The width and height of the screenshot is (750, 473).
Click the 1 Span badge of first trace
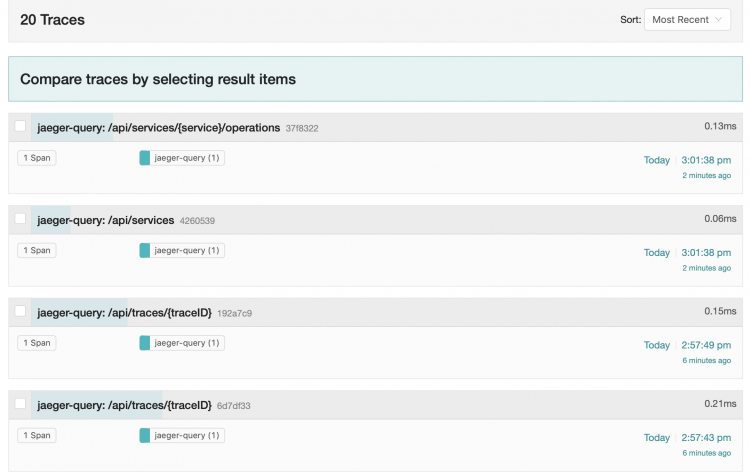(x=36, y=158)
